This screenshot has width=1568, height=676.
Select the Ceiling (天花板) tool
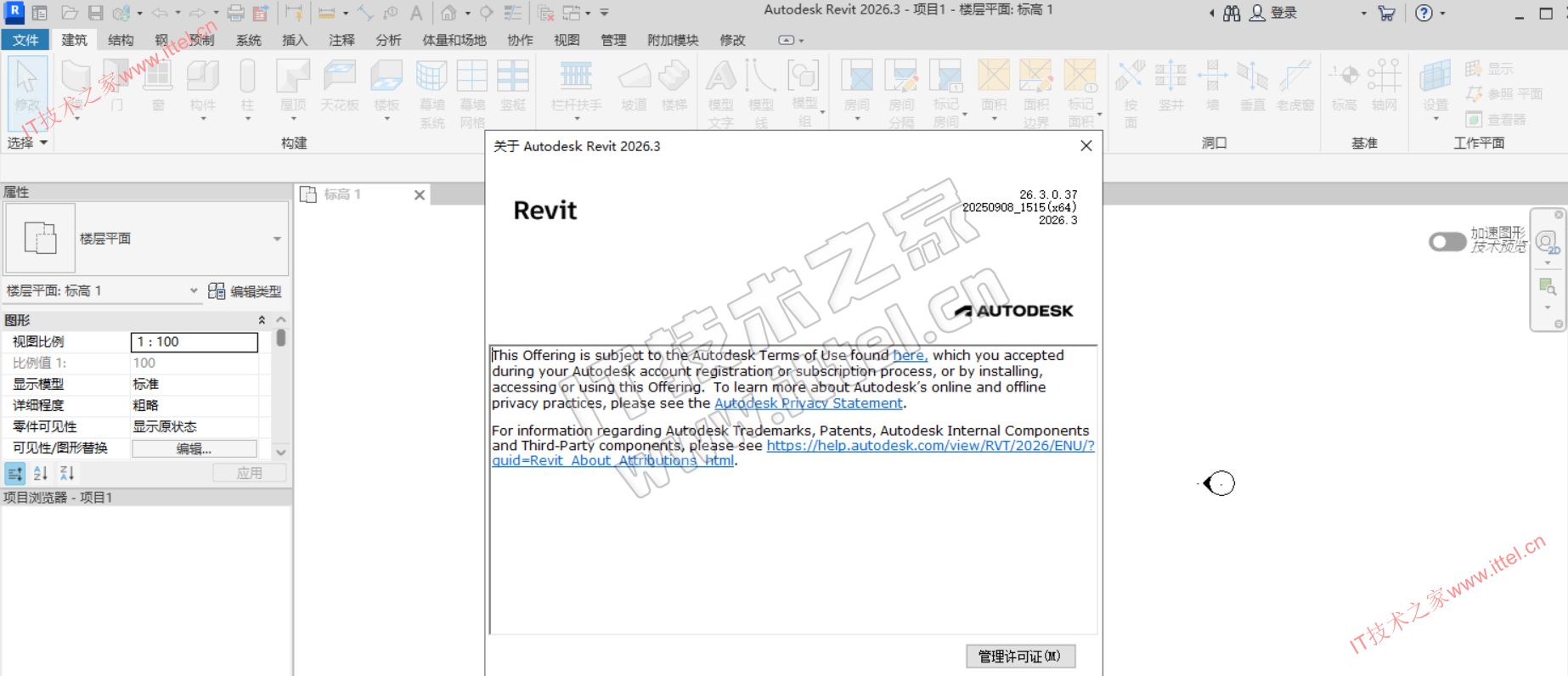[x=340, y=87]
